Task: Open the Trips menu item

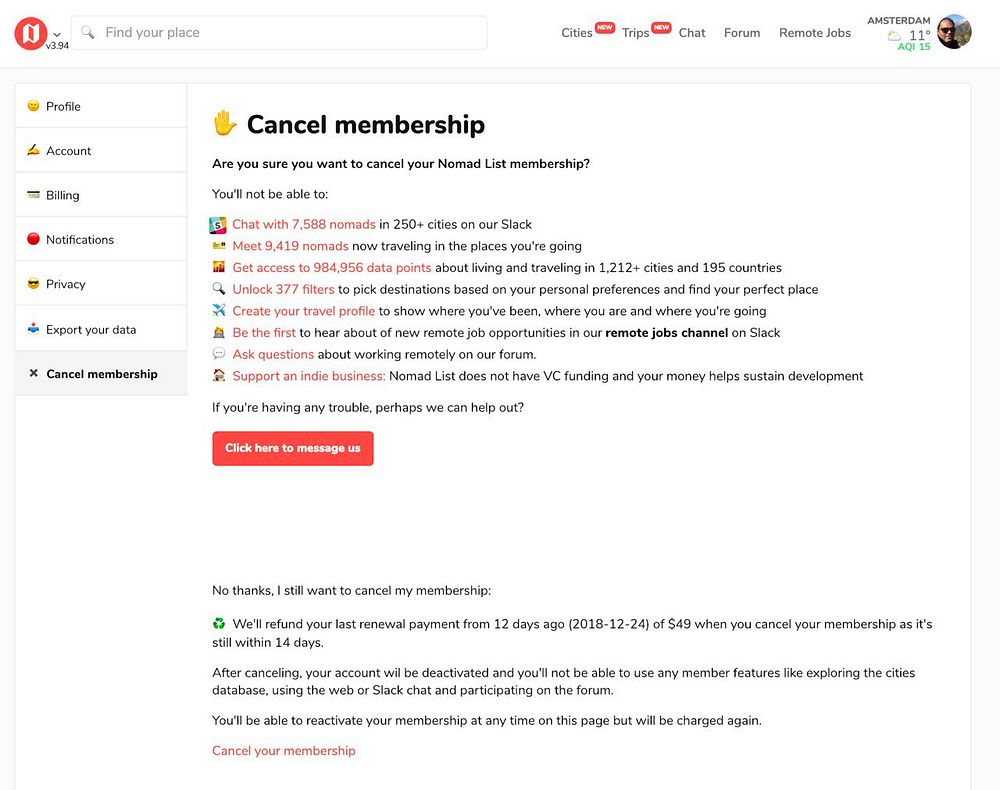Action: point(636,33)
